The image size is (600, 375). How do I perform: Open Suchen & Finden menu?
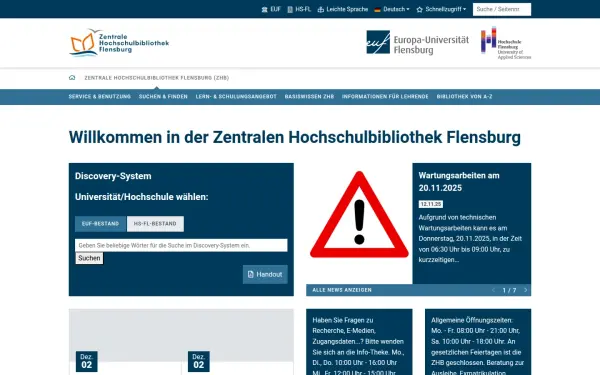point(163,97)
